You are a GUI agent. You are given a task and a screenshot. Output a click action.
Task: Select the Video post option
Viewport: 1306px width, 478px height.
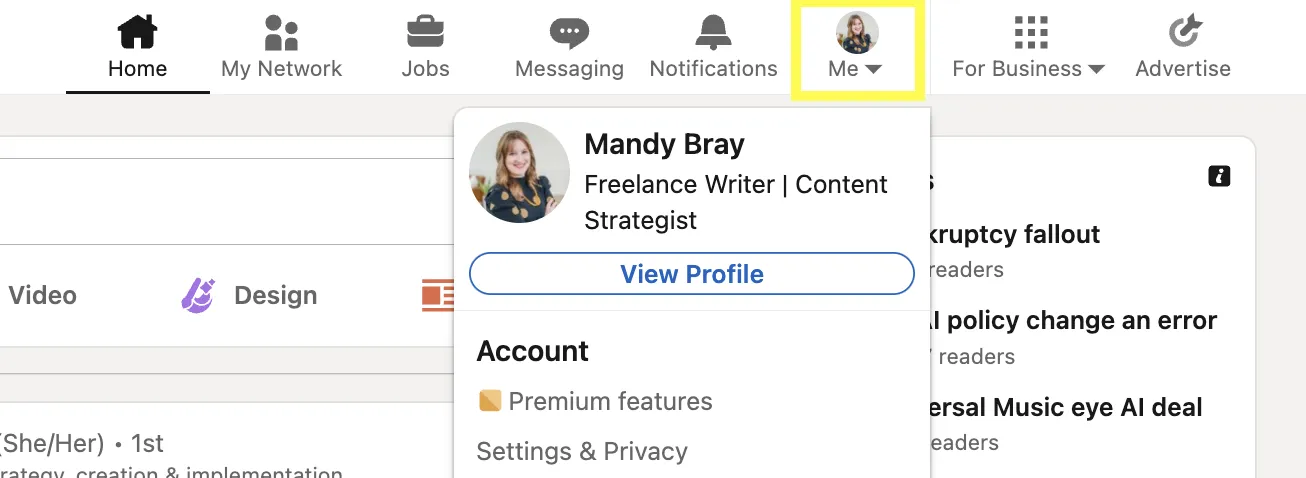[x=42, y=295]
